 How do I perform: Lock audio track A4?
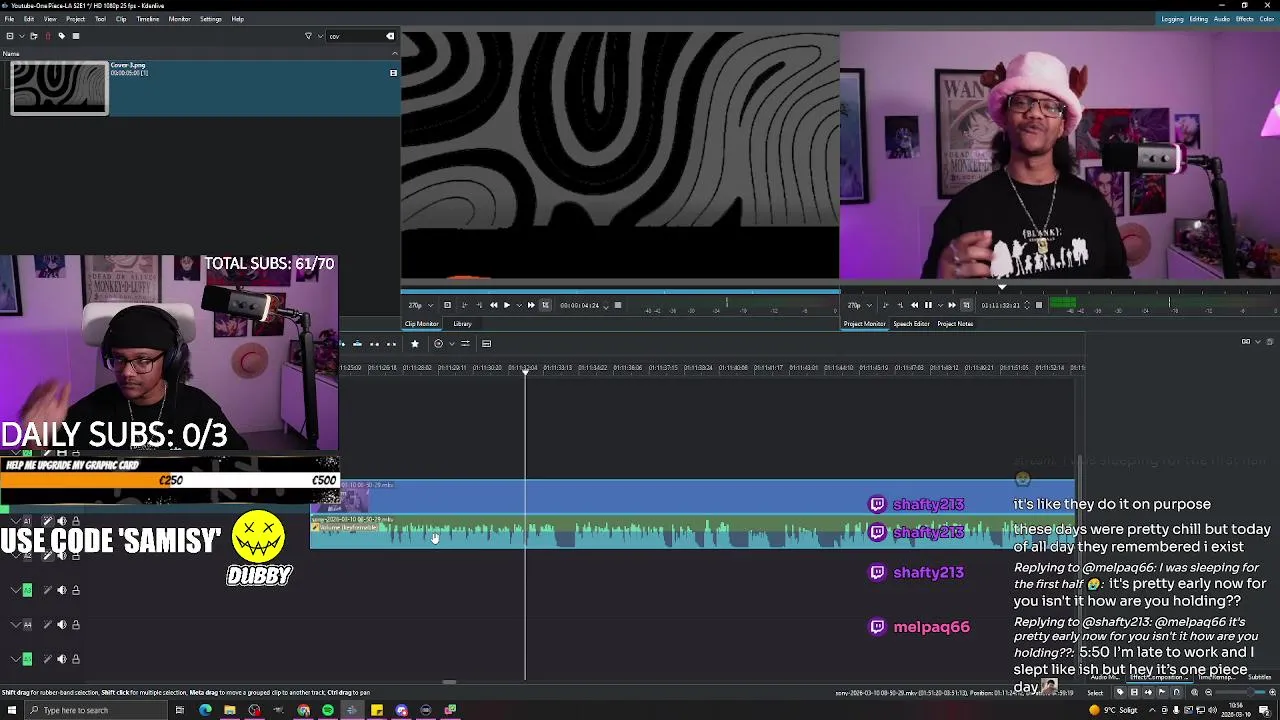(x=75, y=624)
